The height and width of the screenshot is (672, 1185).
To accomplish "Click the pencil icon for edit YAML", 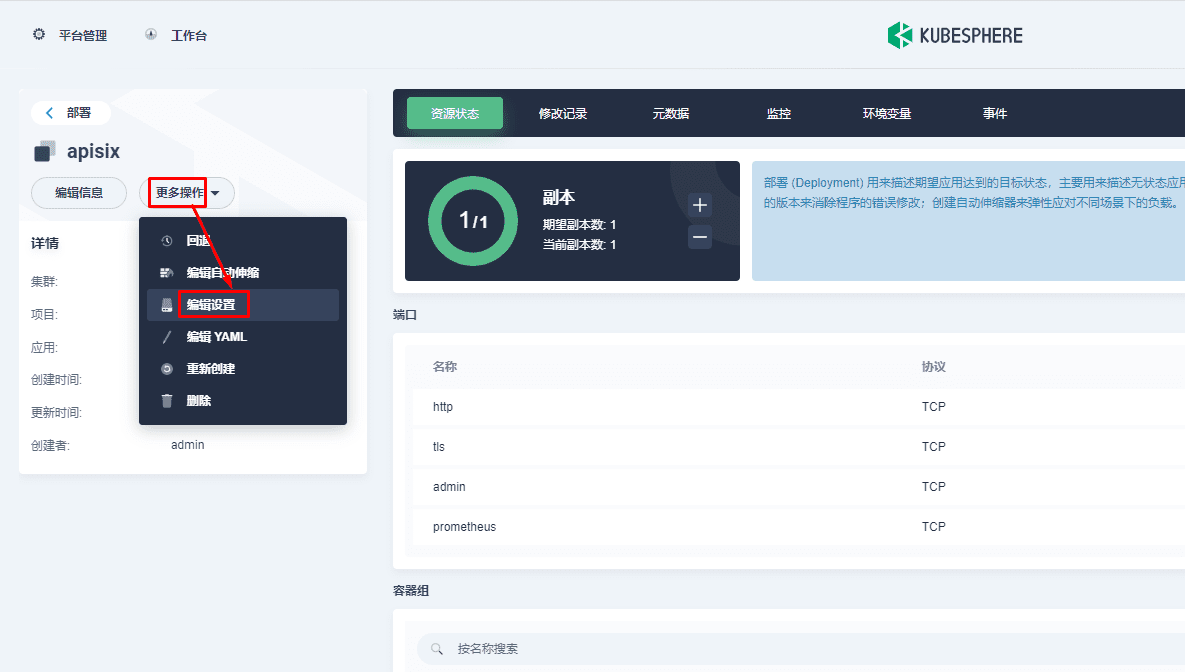I will [167, 337].
